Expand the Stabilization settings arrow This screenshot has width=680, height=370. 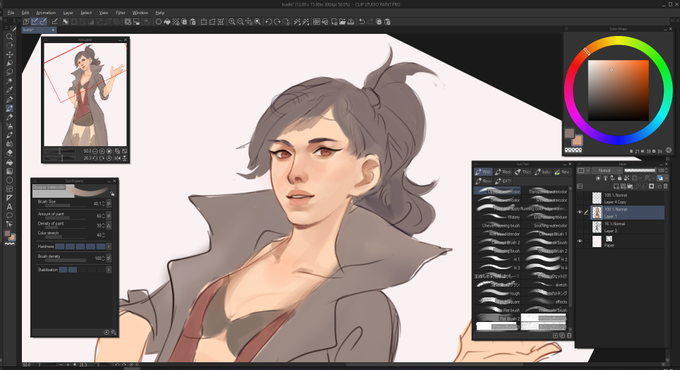coord(108,270)
